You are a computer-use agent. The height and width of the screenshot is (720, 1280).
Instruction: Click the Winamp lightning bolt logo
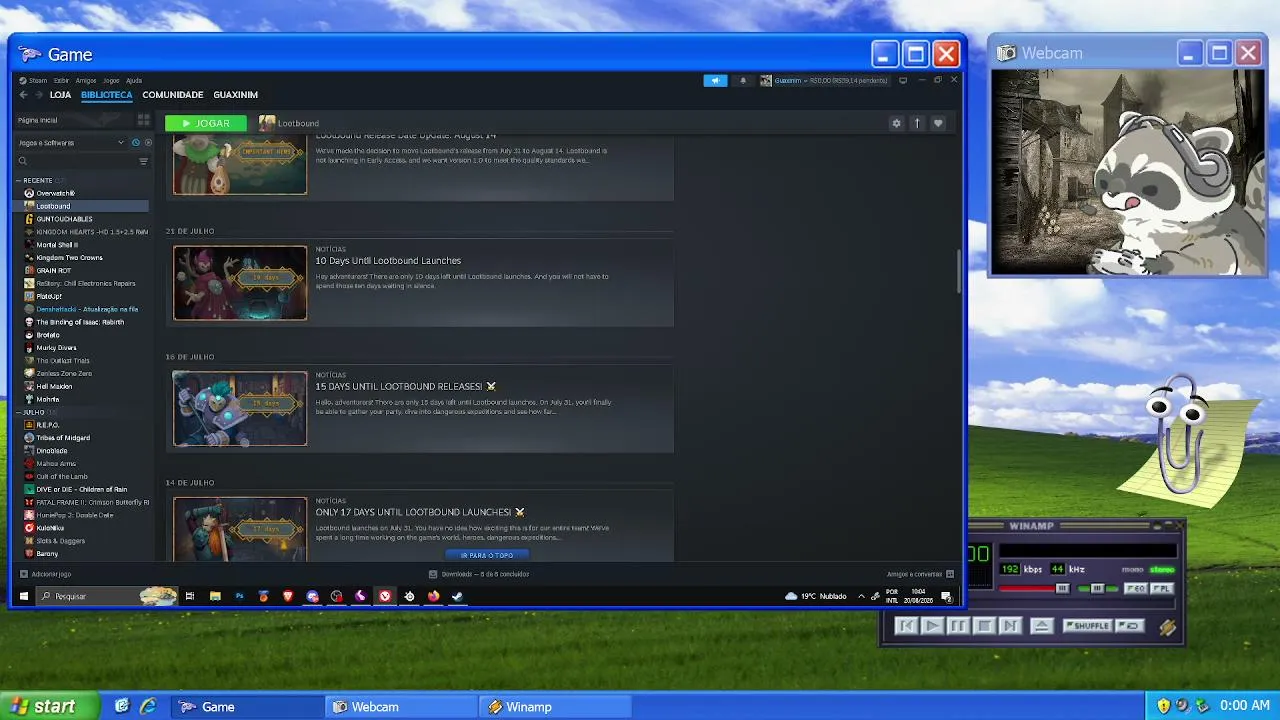pyautogui.click(x=1167, y=627)
